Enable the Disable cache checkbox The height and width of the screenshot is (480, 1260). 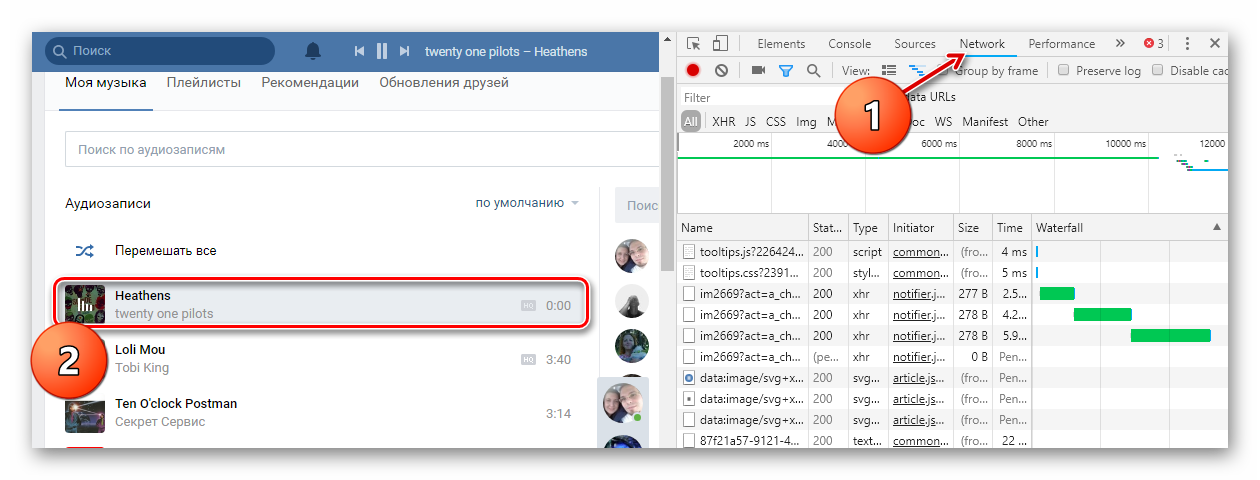1158,70
